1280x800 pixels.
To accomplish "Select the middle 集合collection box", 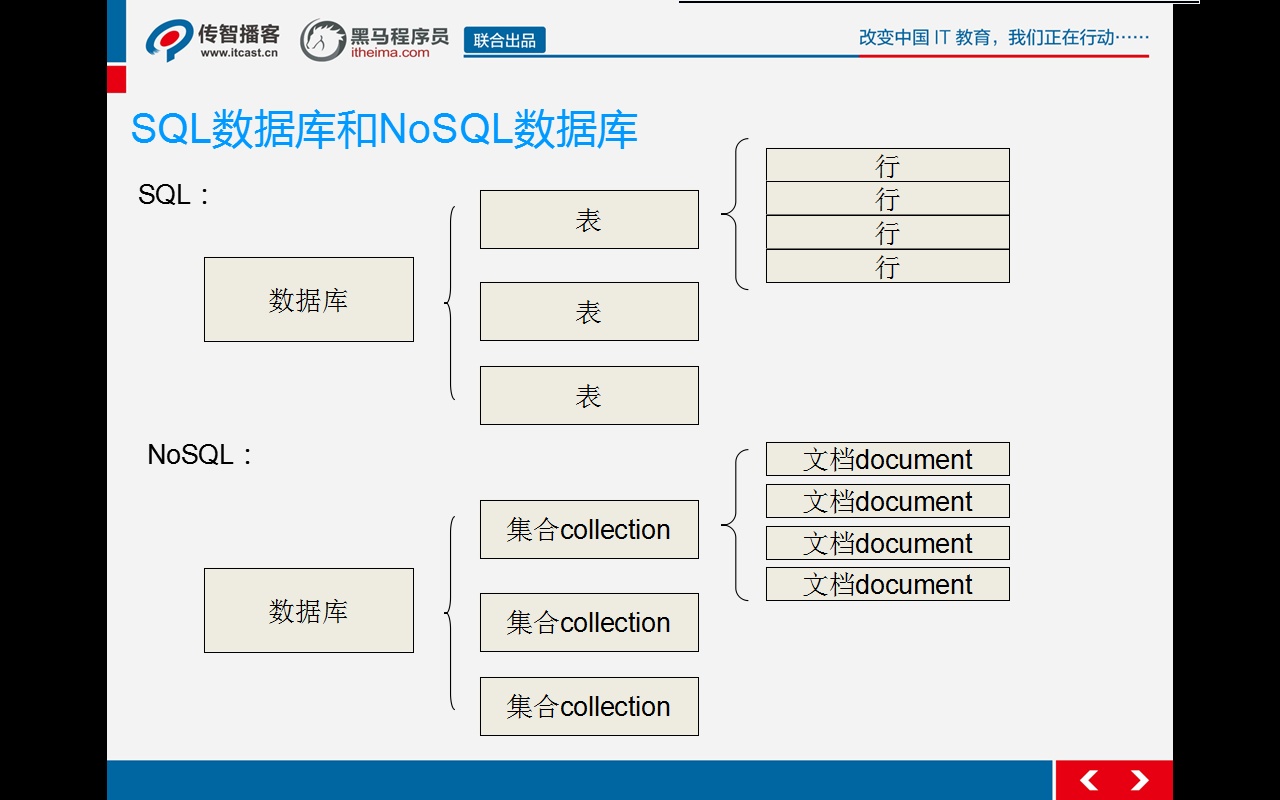I will click(x=589, y=623).
